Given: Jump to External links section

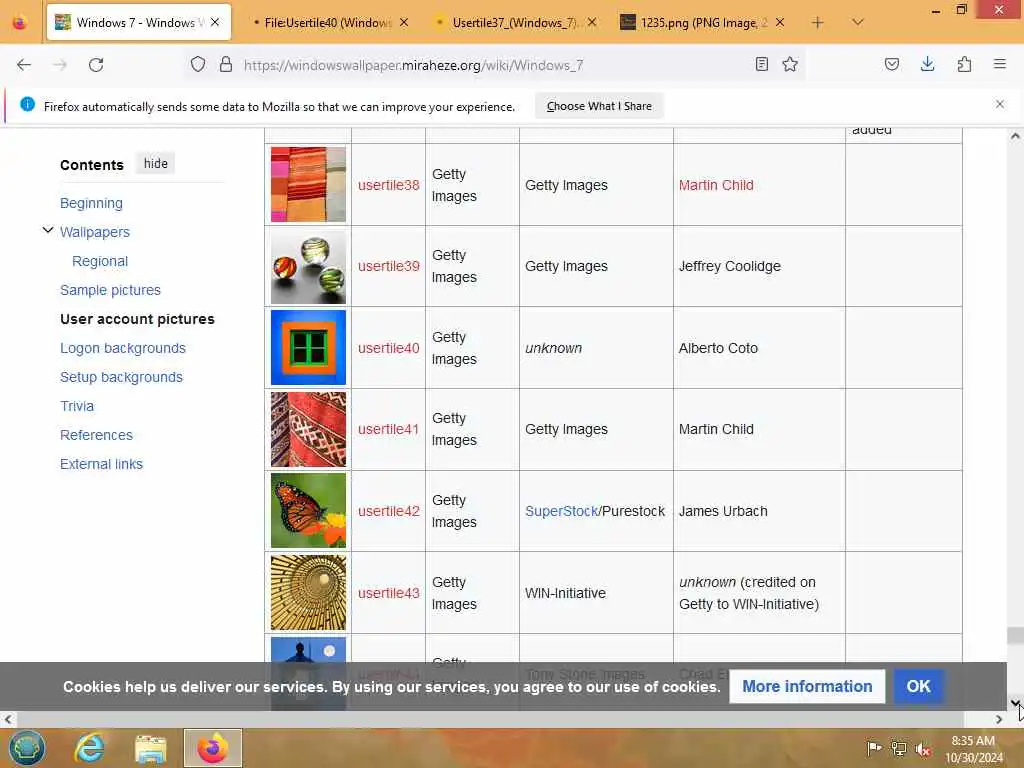Looking at the screenshot, I should pos(101,464).
